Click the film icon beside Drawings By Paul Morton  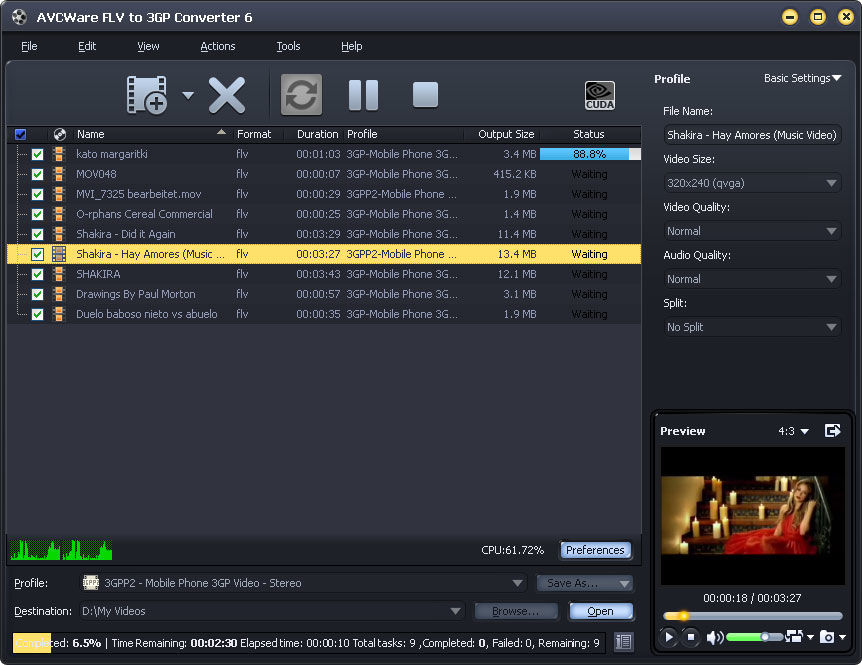click(x=59, y=294)
